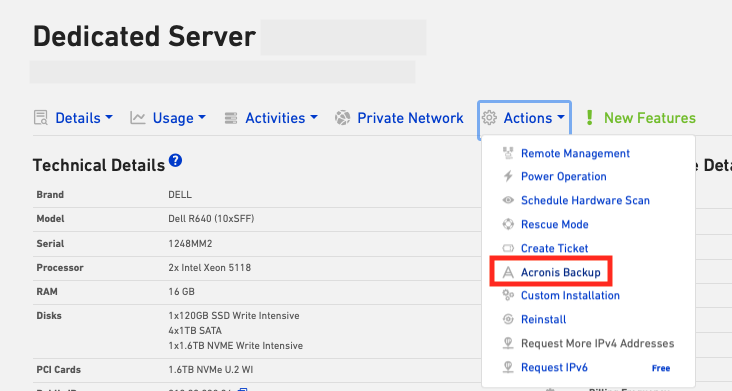Select Request IPv6 entry
Image resolution: width=732 pixels, height=391 pixels.
554,367
